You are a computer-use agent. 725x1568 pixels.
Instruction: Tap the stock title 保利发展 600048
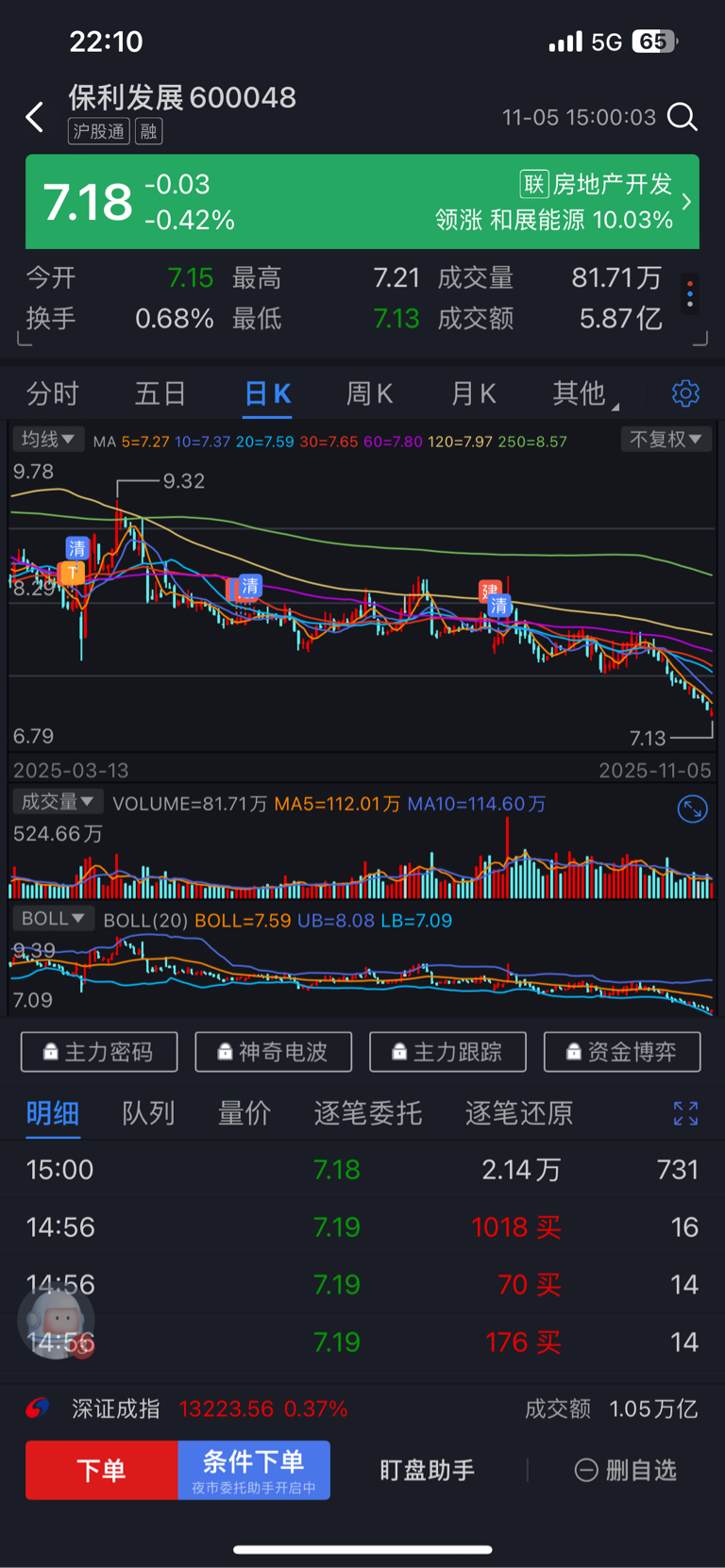coord(182,97)
